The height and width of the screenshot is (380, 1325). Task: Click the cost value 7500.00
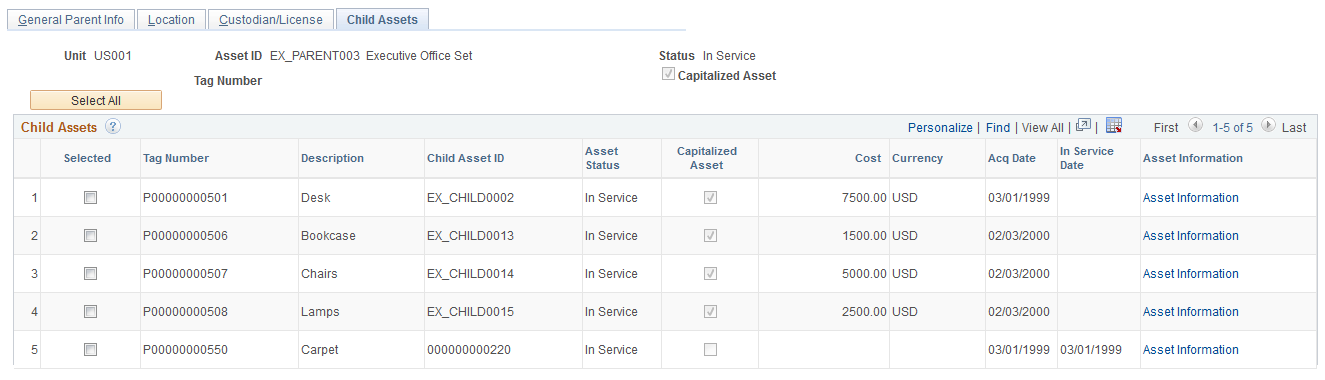pyautogui.click(x=864, y=198)
